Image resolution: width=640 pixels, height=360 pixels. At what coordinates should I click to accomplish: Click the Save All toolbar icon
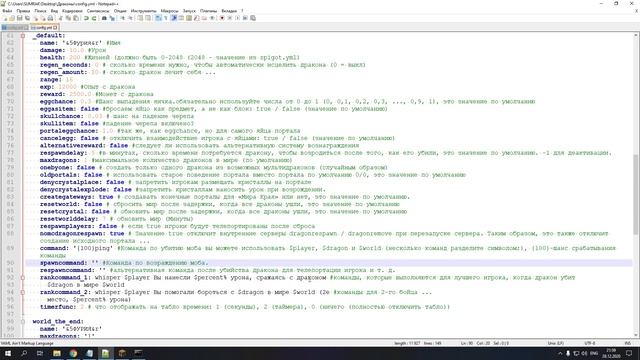27,18
